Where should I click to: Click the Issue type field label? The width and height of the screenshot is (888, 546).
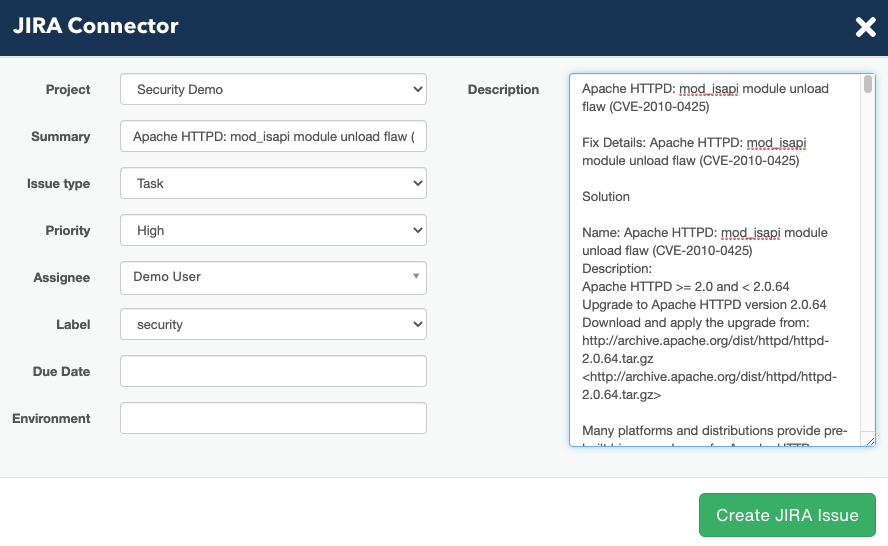click(58, 184)
